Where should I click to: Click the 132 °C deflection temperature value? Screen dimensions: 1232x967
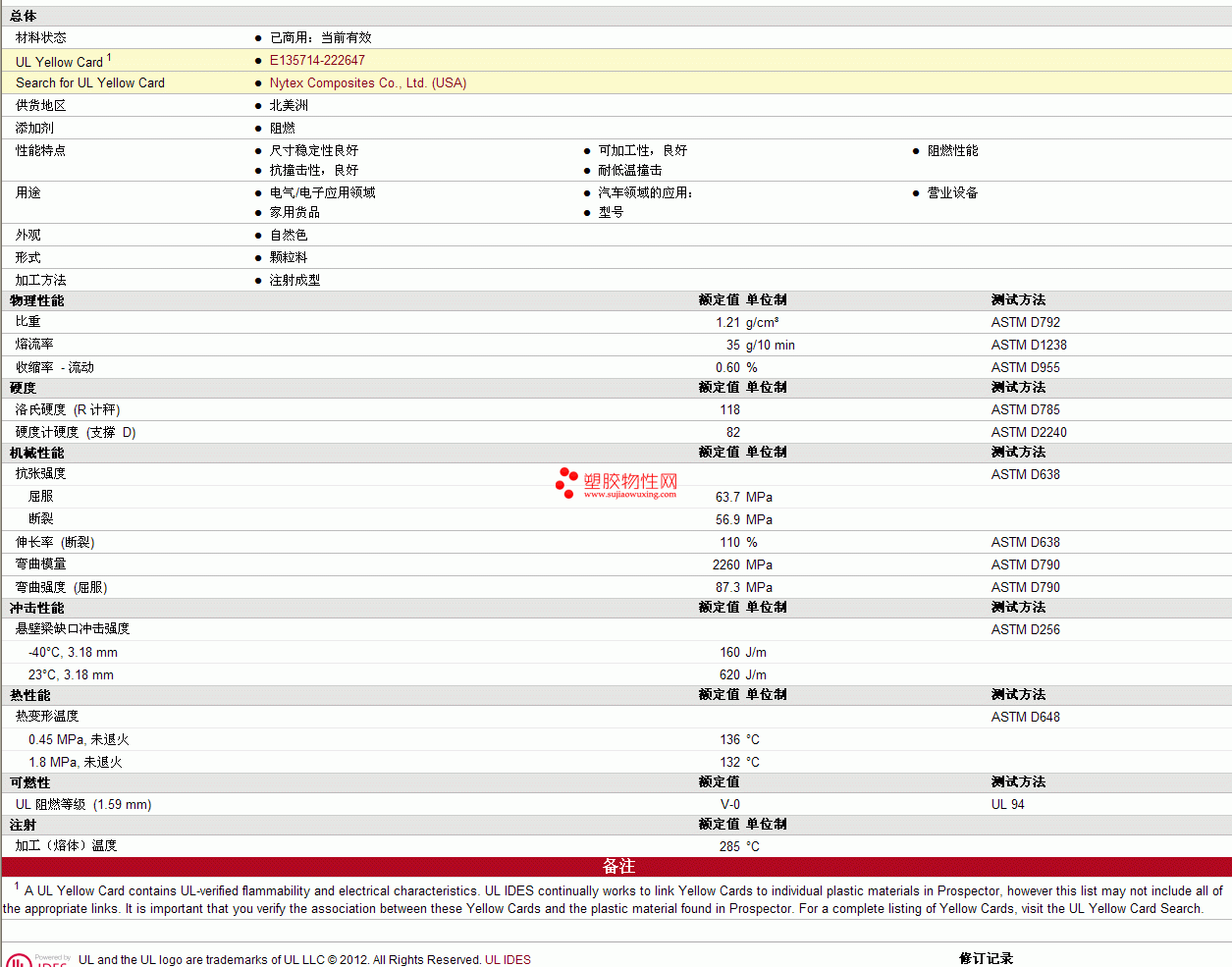pos(740,762)
